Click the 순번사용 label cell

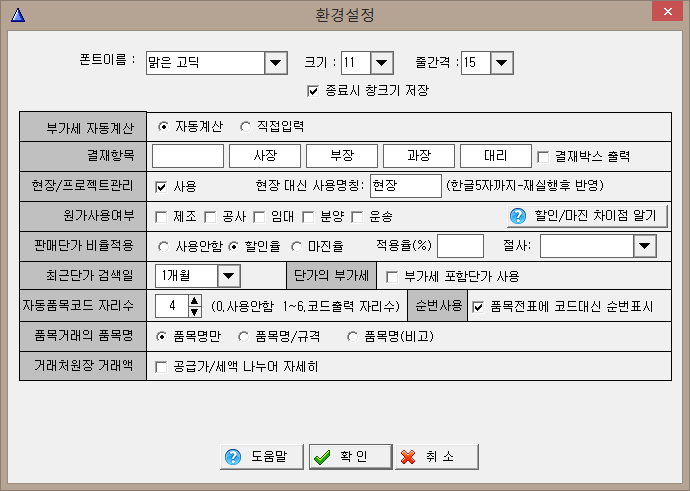(438, 305)
